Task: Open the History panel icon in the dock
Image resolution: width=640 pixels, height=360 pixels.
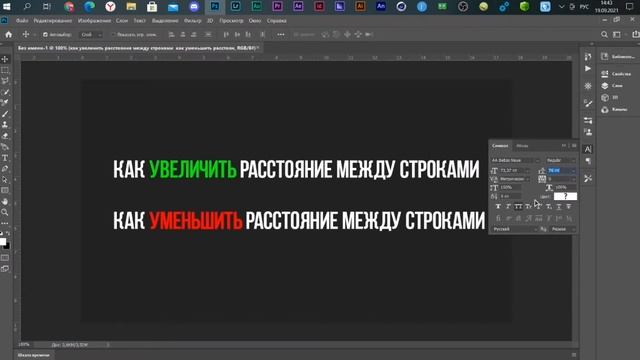Action: pos(588,57)
